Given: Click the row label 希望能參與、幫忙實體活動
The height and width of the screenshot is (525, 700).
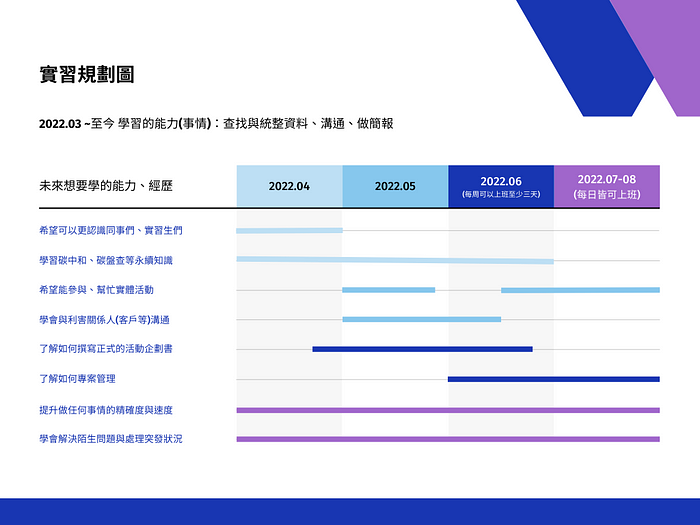Looking at the screenshot, I should click(x=96, y=290).
